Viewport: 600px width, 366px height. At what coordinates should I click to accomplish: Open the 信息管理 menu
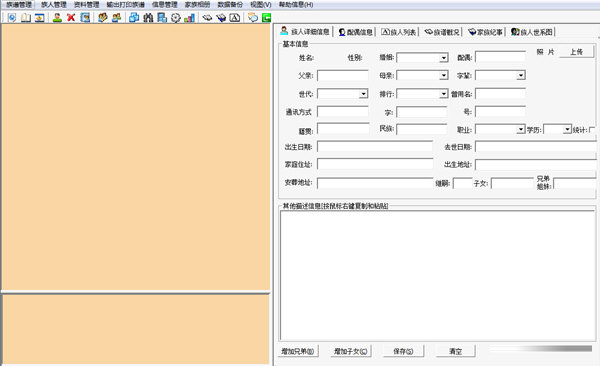pos(165,5)
